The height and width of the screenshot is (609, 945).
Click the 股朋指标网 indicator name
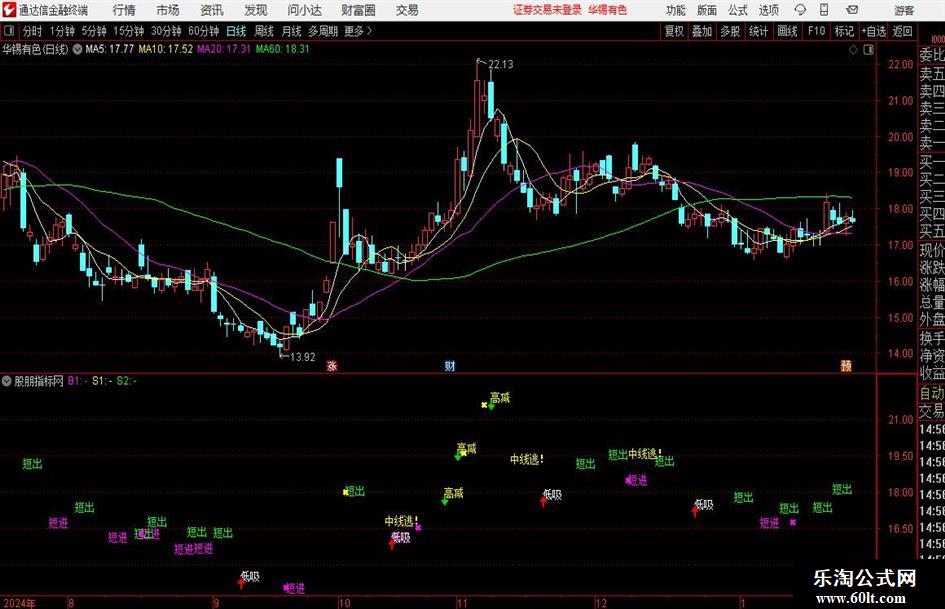tap(39, 381)
